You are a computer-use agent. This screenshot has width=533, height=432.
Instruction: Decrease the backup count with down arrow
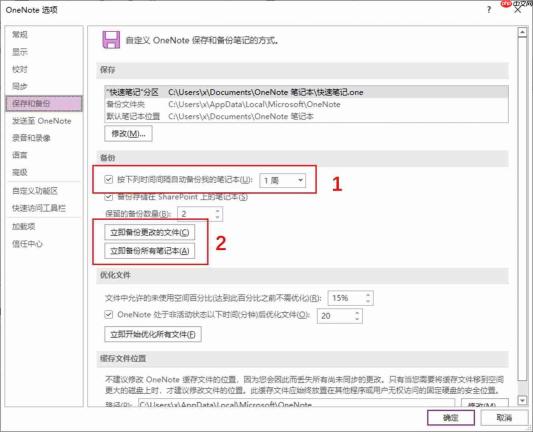[218, 217]
